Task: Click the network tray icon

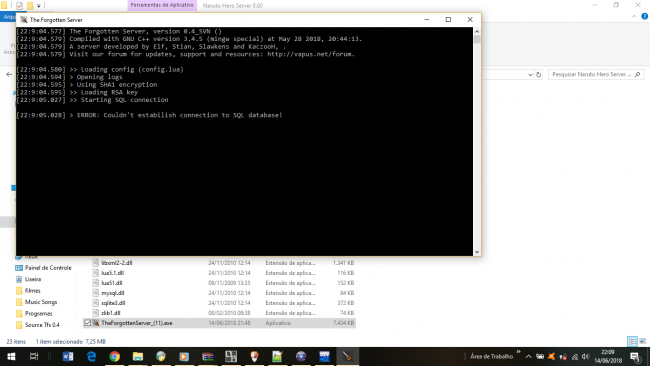Action: point(575,356)
